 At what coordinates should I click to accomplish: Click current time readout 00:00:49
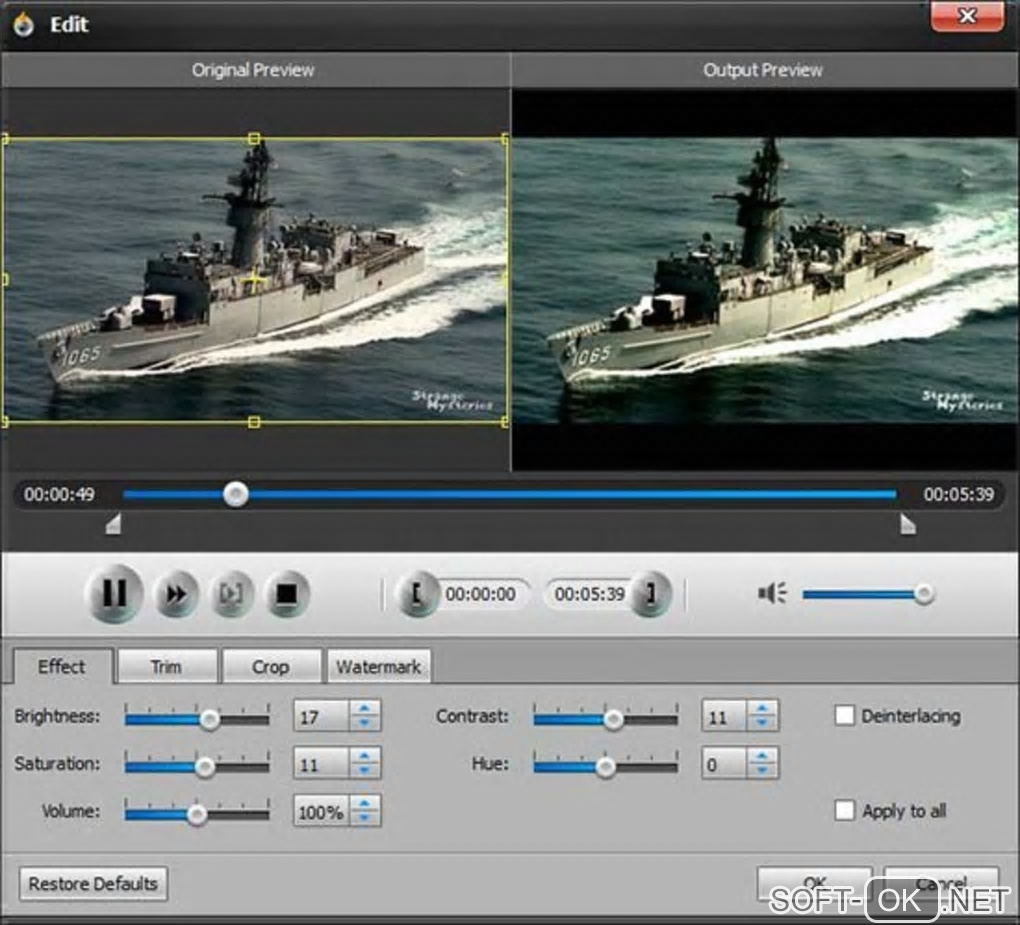pyautogui.click(x=59, y=494)
